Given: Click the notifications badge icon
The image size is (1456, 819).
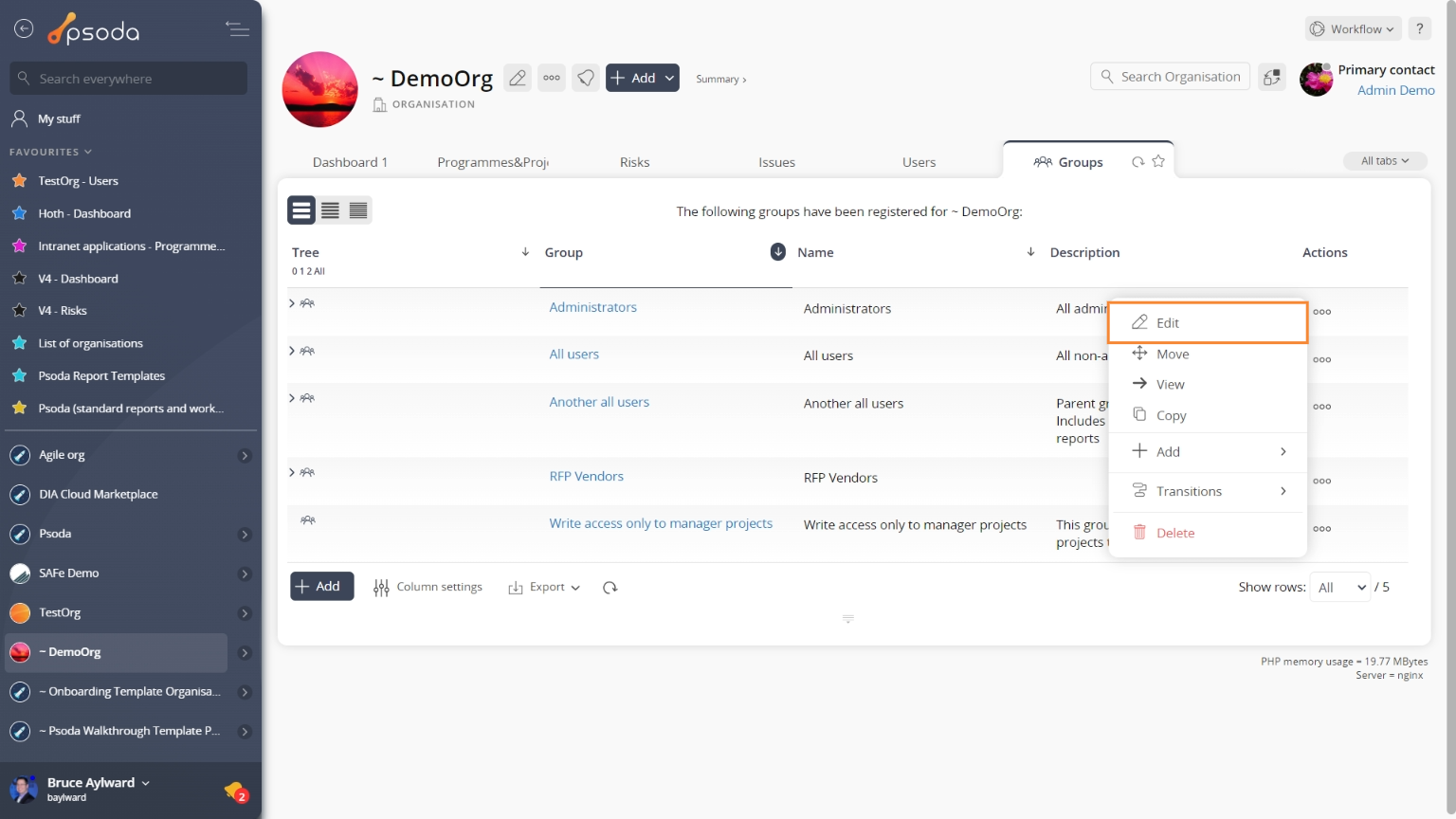Looking at the screenshot, I should [236, 792].
